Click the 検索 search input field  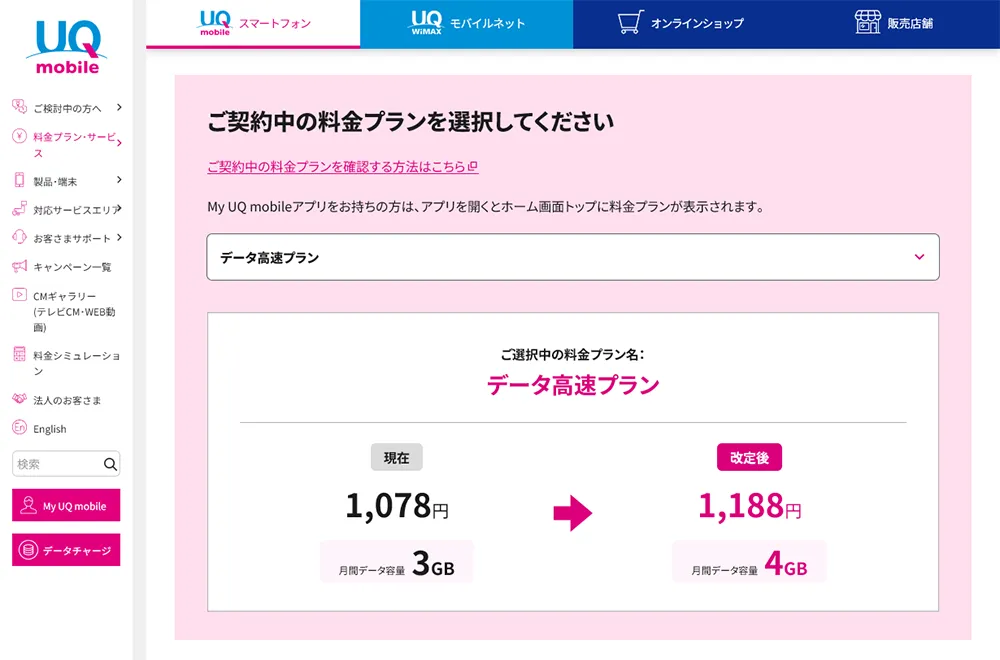(57, 464)
